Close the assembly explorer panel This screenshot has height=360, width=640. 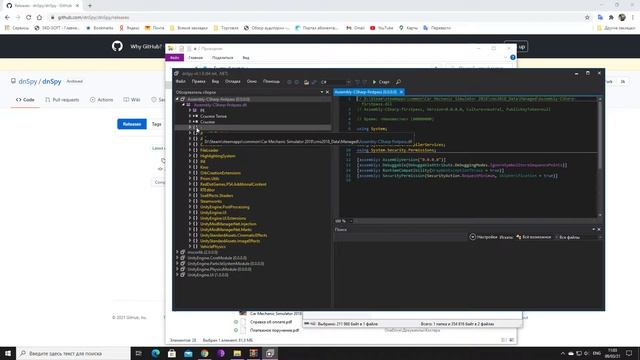coord(327,92)
